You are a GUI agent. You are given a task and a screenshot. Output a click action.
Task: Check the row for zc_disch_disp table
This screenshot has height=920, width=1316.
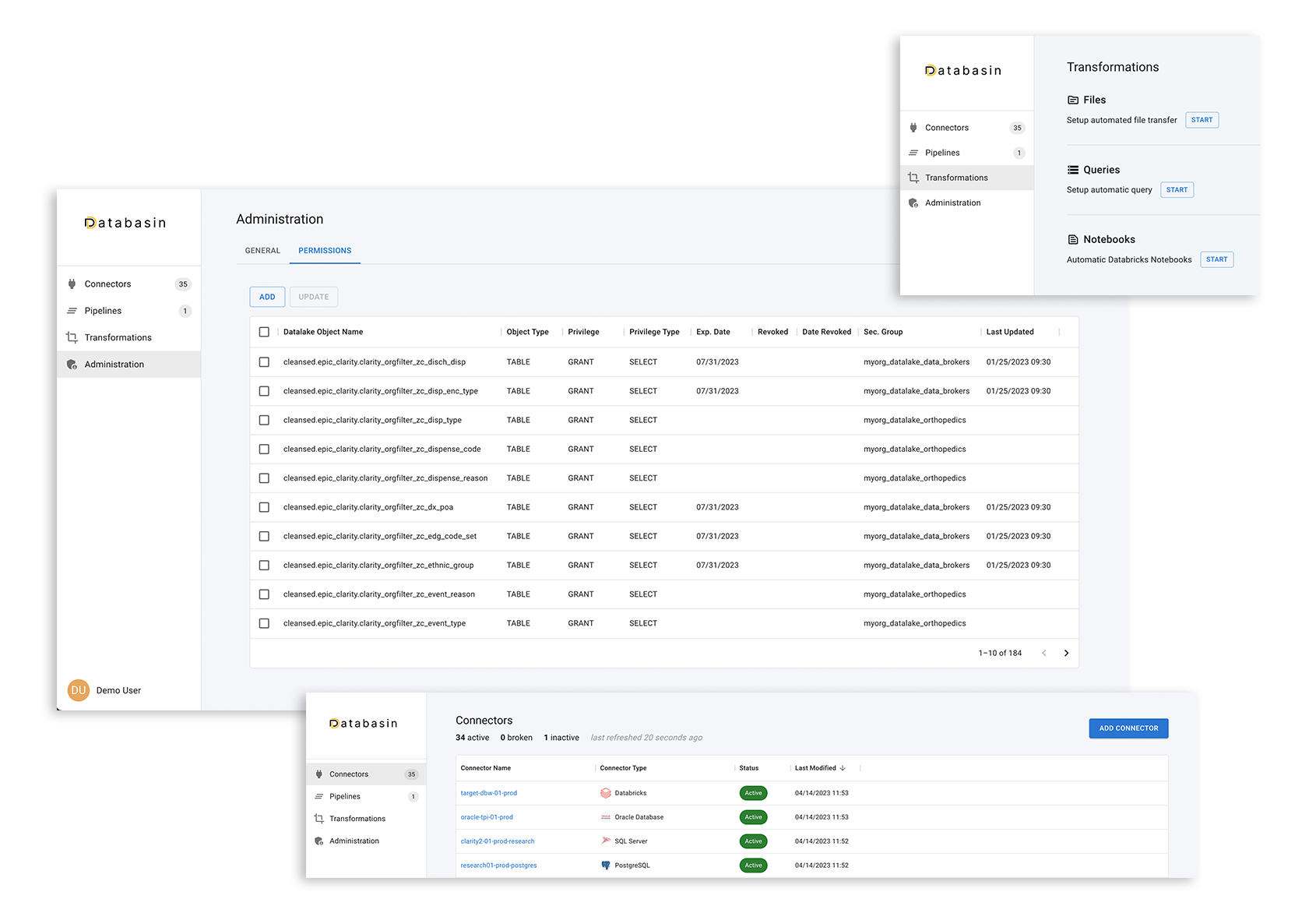pos(264,362)
